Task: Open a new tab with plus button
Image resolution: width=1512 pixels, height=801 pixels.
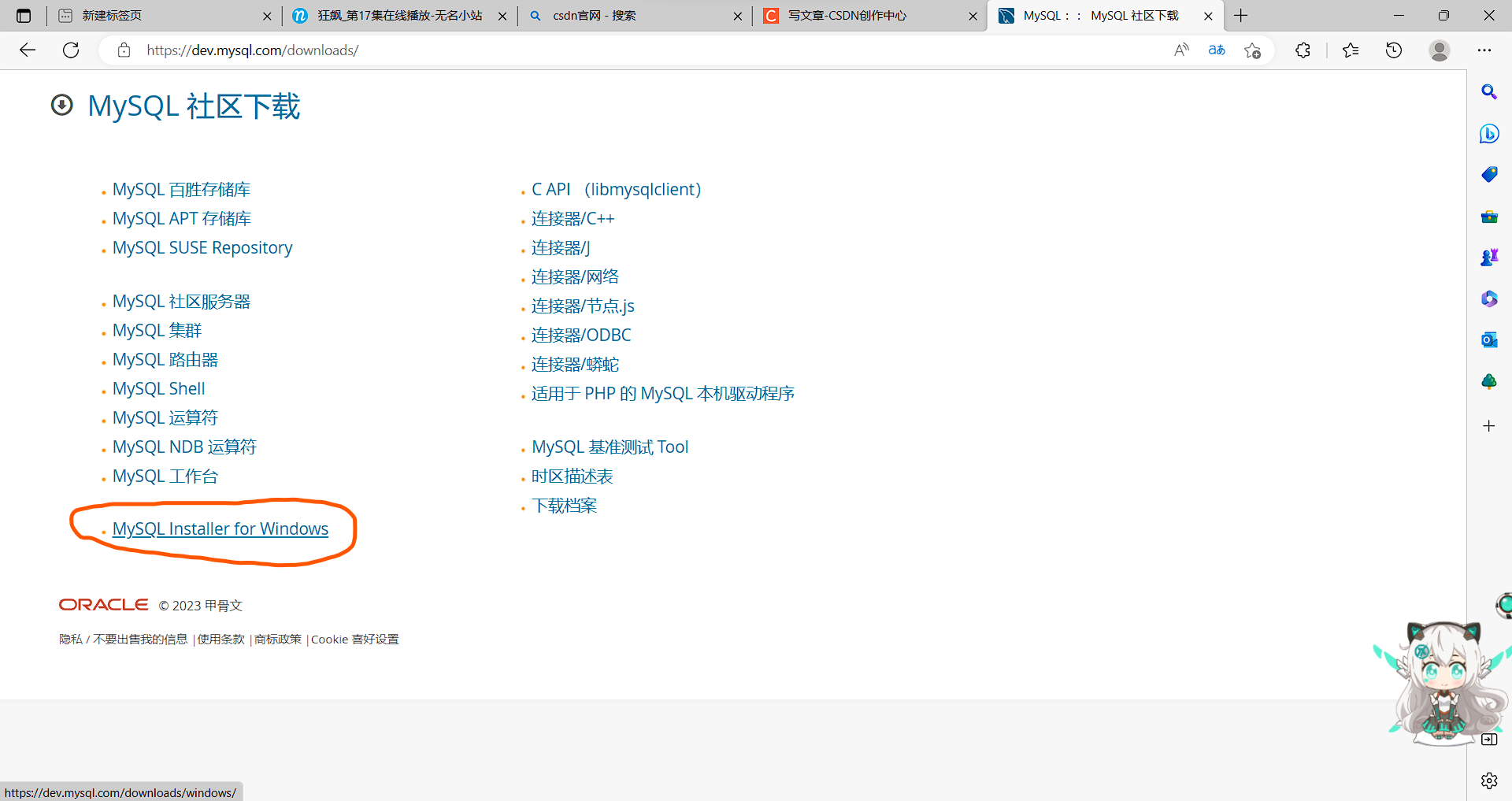Action: (x=1241, y=16)
